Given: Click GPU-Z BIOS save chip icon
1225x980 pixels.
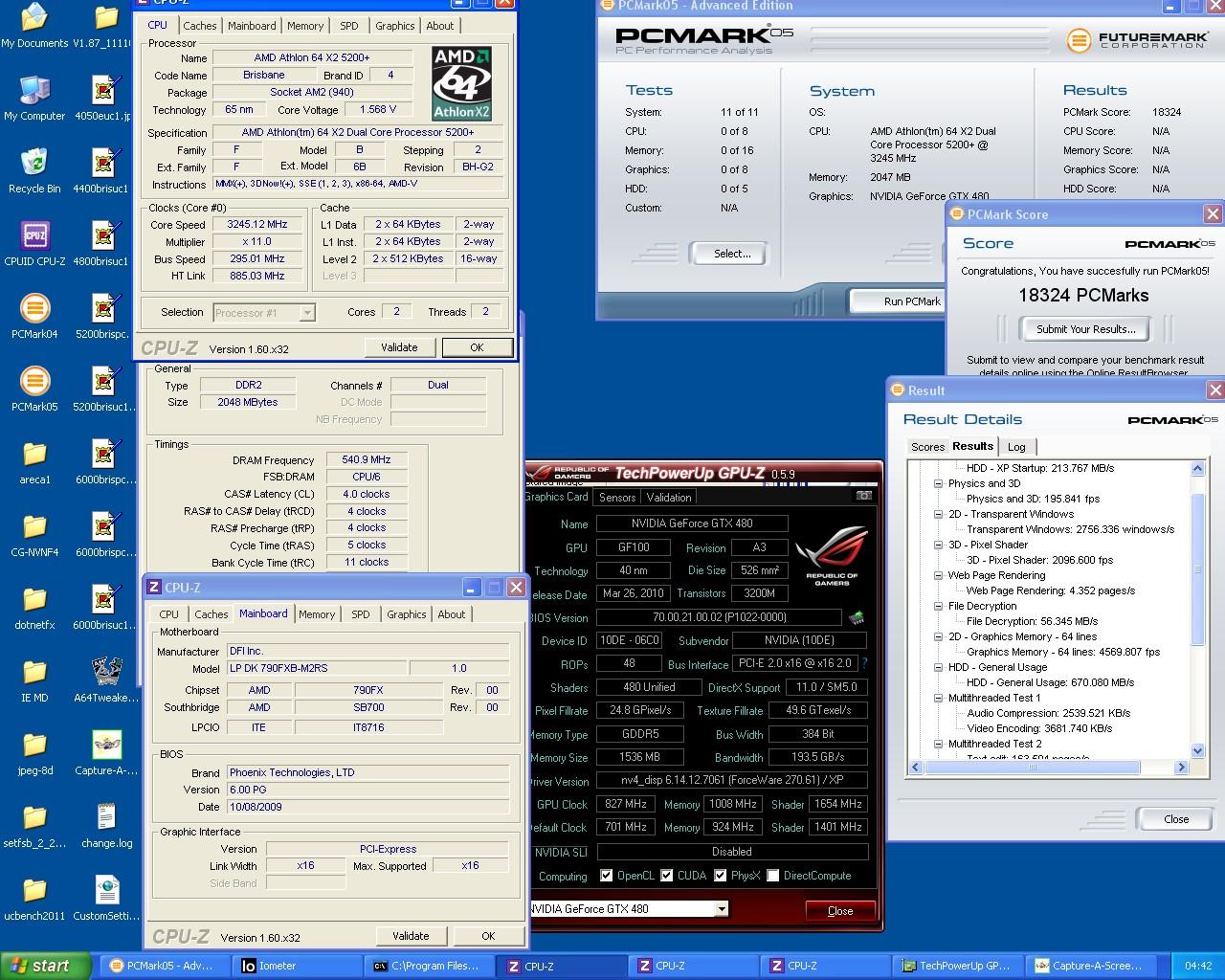Looking at the screenshot, I should (857, 617).
